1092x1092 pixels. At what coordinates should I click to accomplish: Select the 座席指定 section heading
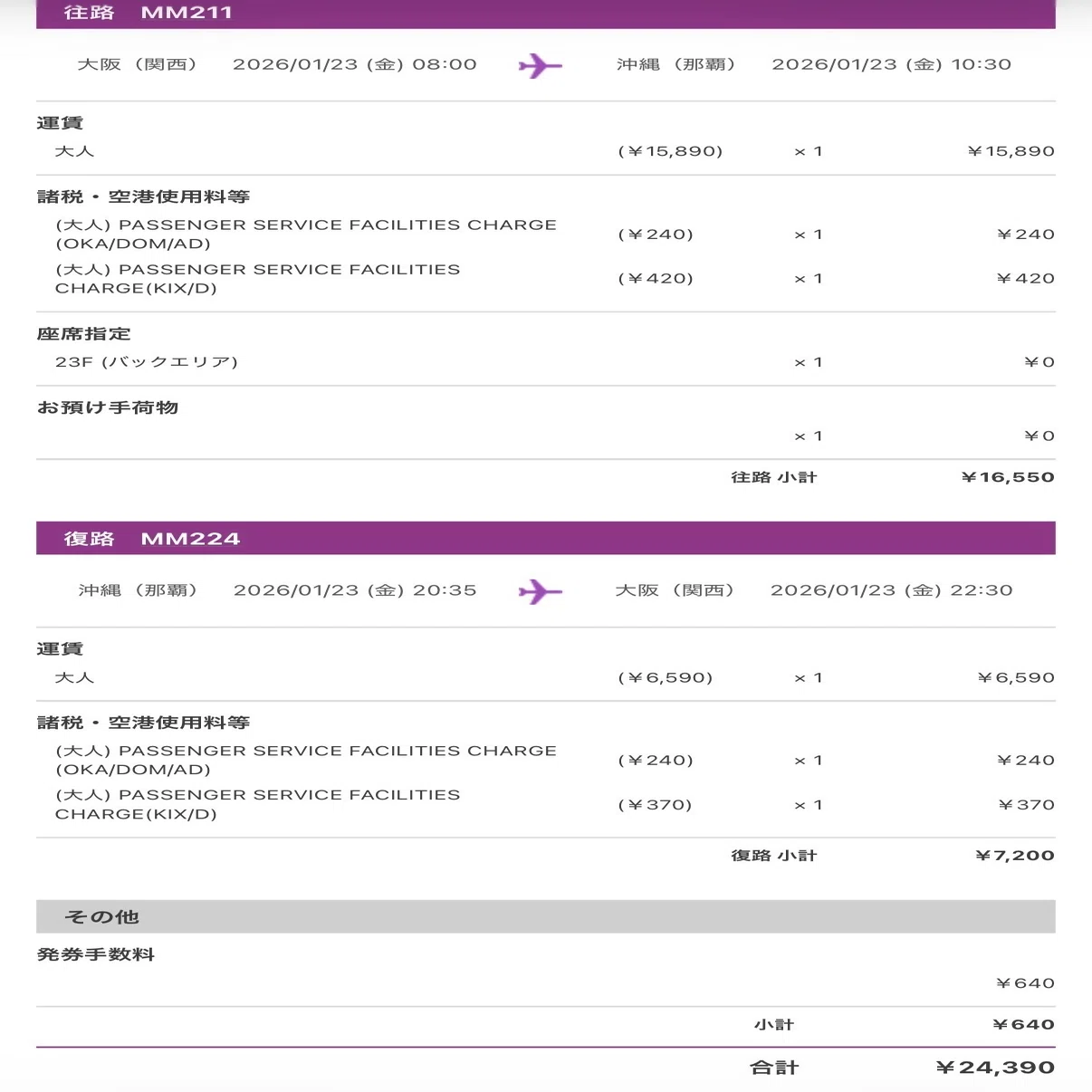point(84,334)
